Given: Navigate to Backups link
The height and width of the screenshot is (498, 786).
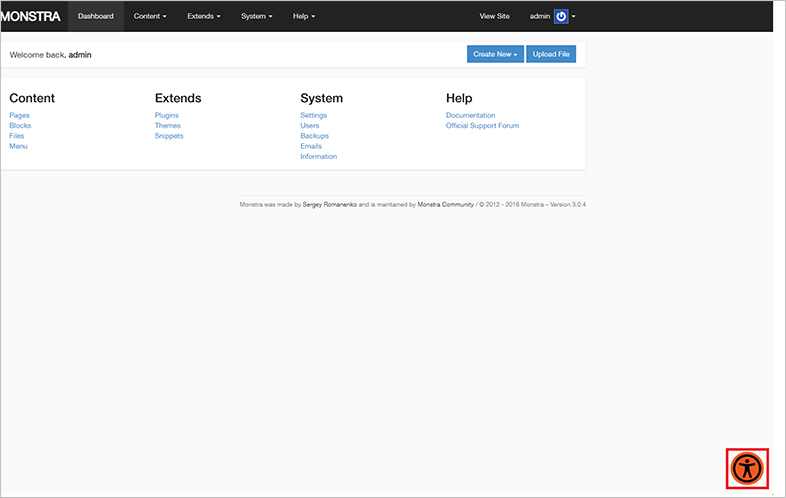Looking at the screenshot, I should click(314, 136).
